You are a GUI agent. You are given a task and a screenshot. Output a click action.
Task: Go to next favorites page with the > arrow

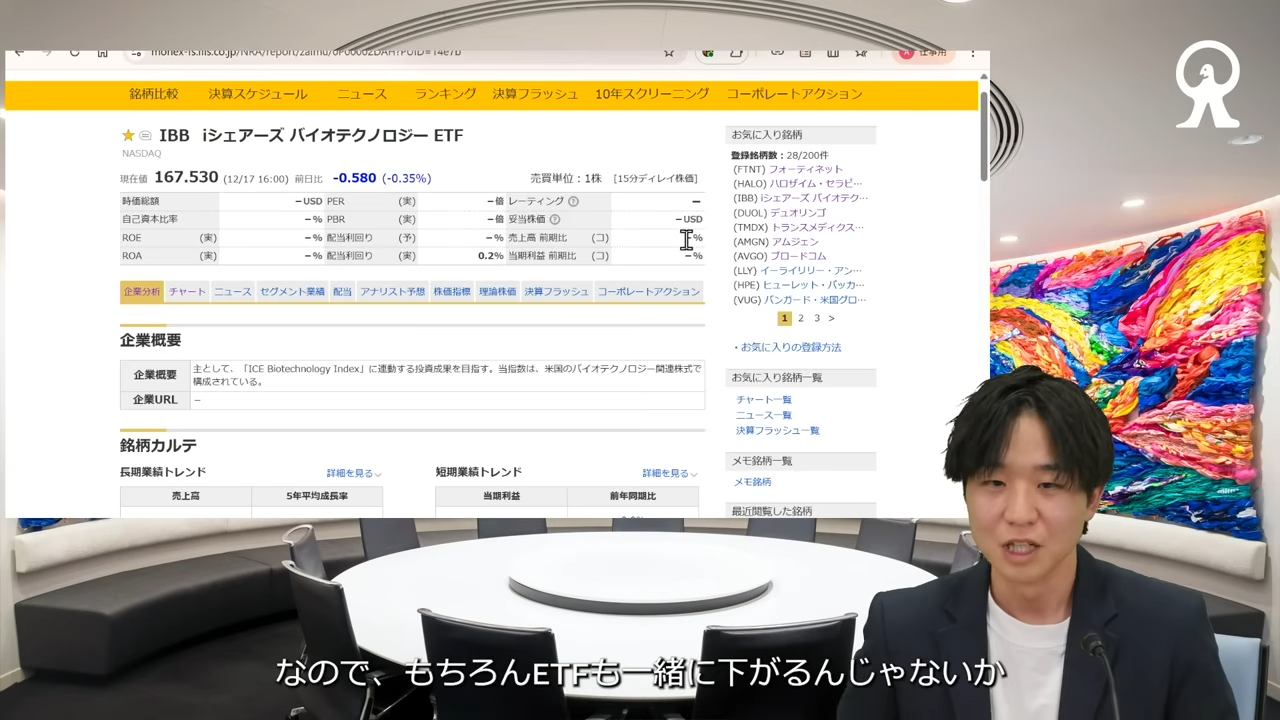coord(831,318)
